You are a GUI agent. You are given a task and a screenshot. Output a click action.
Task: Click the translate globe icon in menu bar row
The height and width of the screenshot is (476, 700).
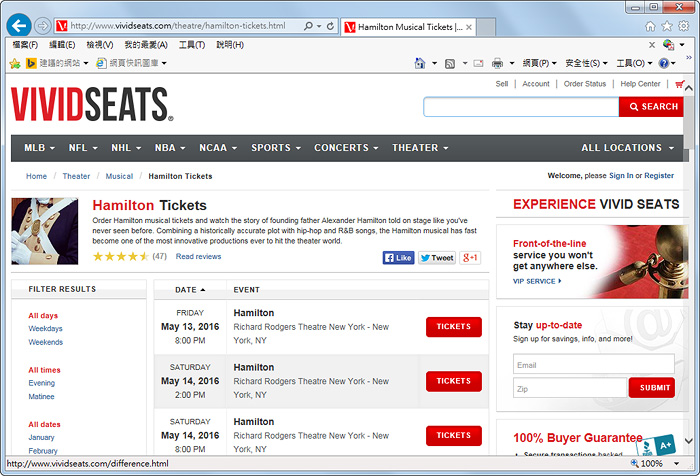[x=668, y=45]
